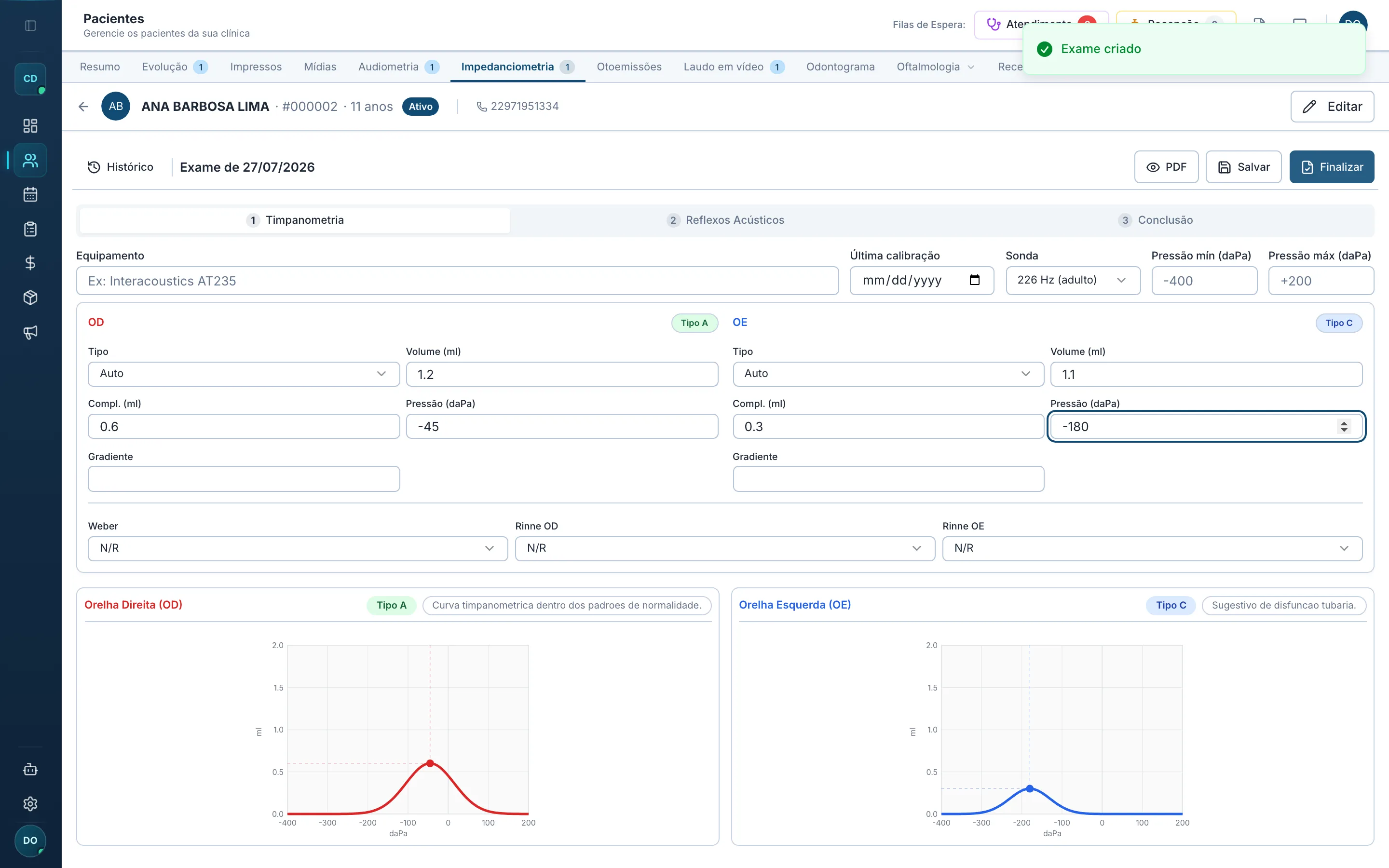Click the Finalizar button
This screenshot has height=868, width=1389.
[1332, 167]
